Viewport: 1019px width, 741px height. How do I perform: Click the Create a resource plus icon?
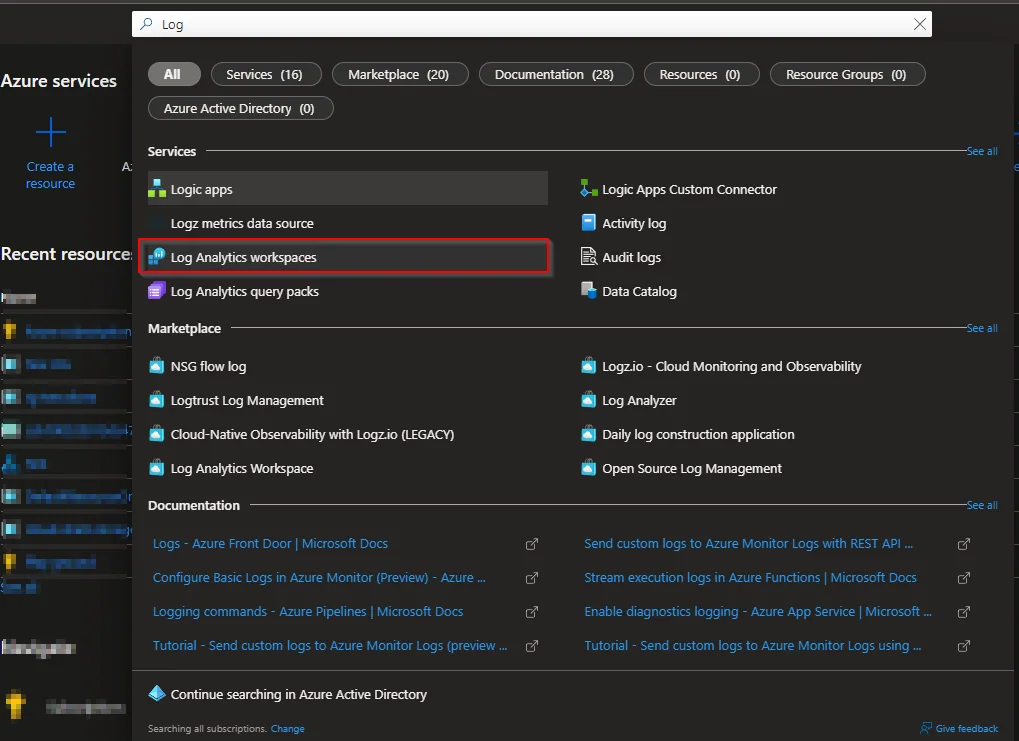point(51,133)
